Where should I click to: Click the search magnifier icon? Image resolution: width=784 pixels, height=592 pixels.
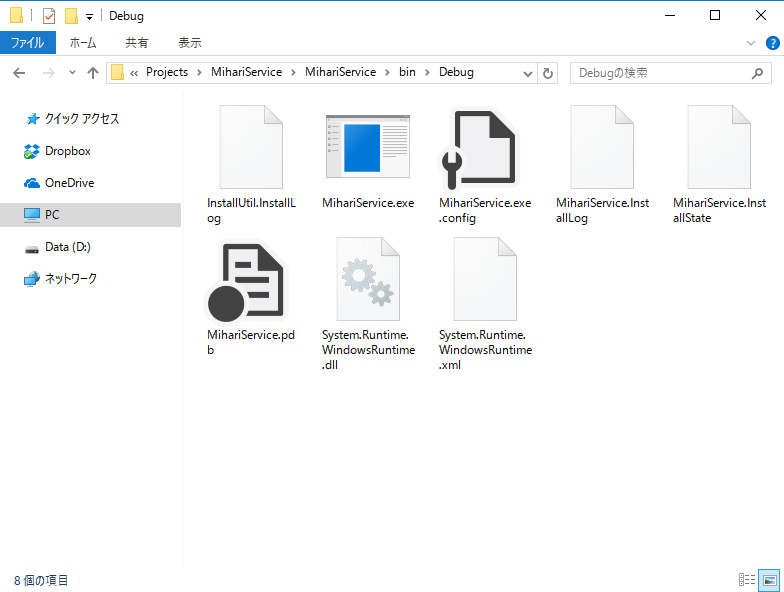coord(758,74)
